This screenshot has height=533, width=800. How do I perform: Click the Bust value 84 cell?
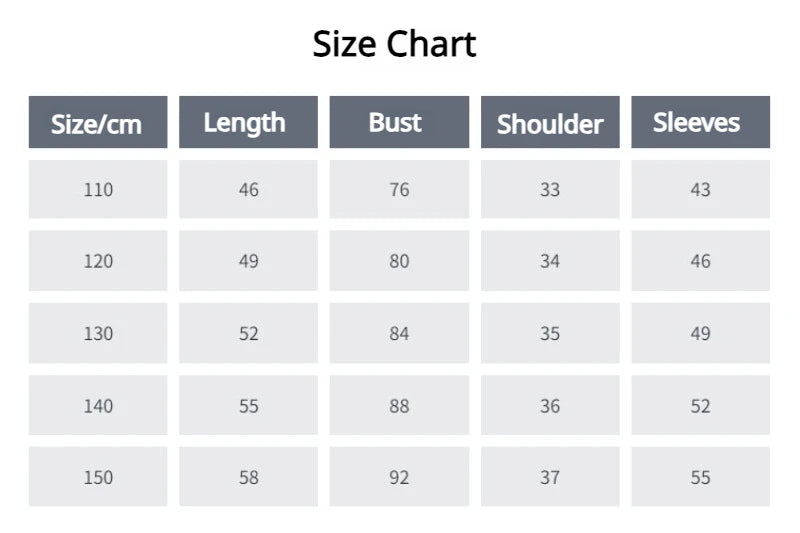click(399, 333)
